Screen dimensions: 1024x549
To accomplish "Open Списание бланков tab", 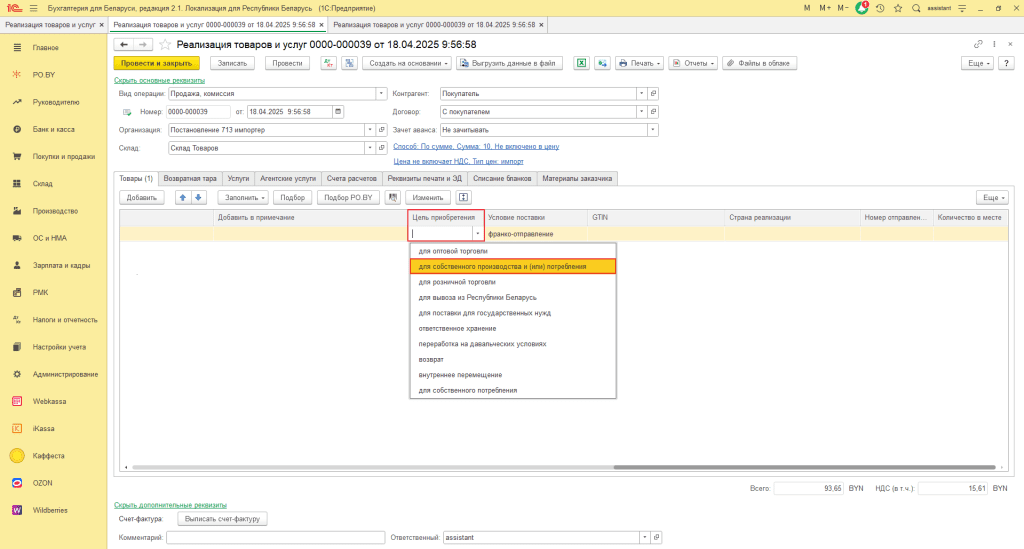I will click(502, 178).
